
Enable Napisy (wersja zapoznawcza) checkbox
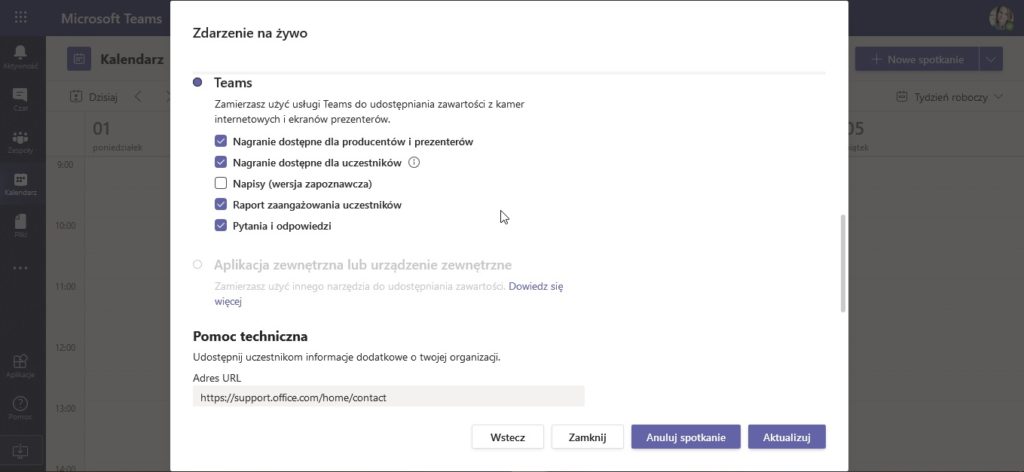tap(221, 183)
